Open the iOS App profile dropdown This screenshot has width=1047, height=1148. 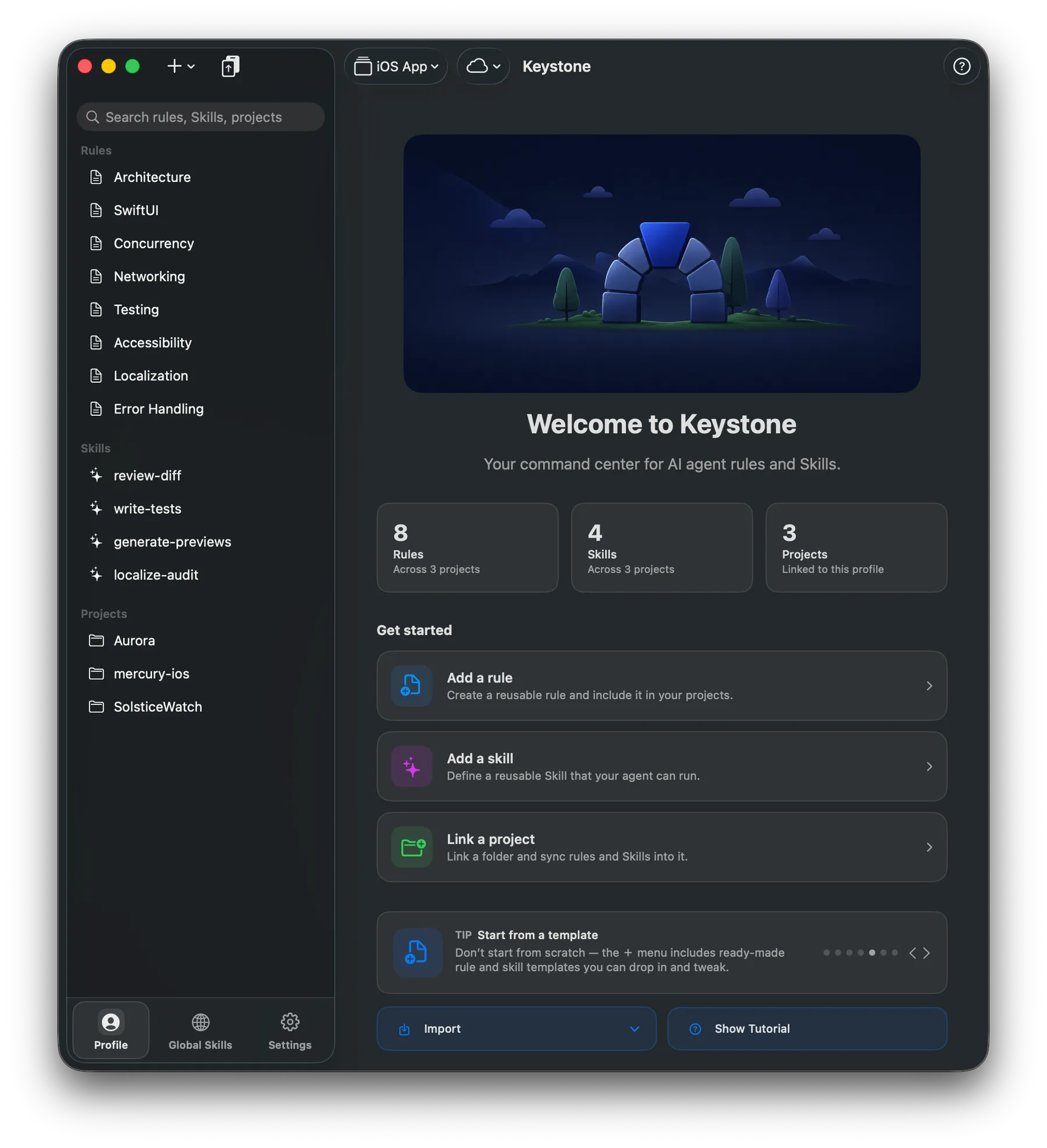point(396,66)
